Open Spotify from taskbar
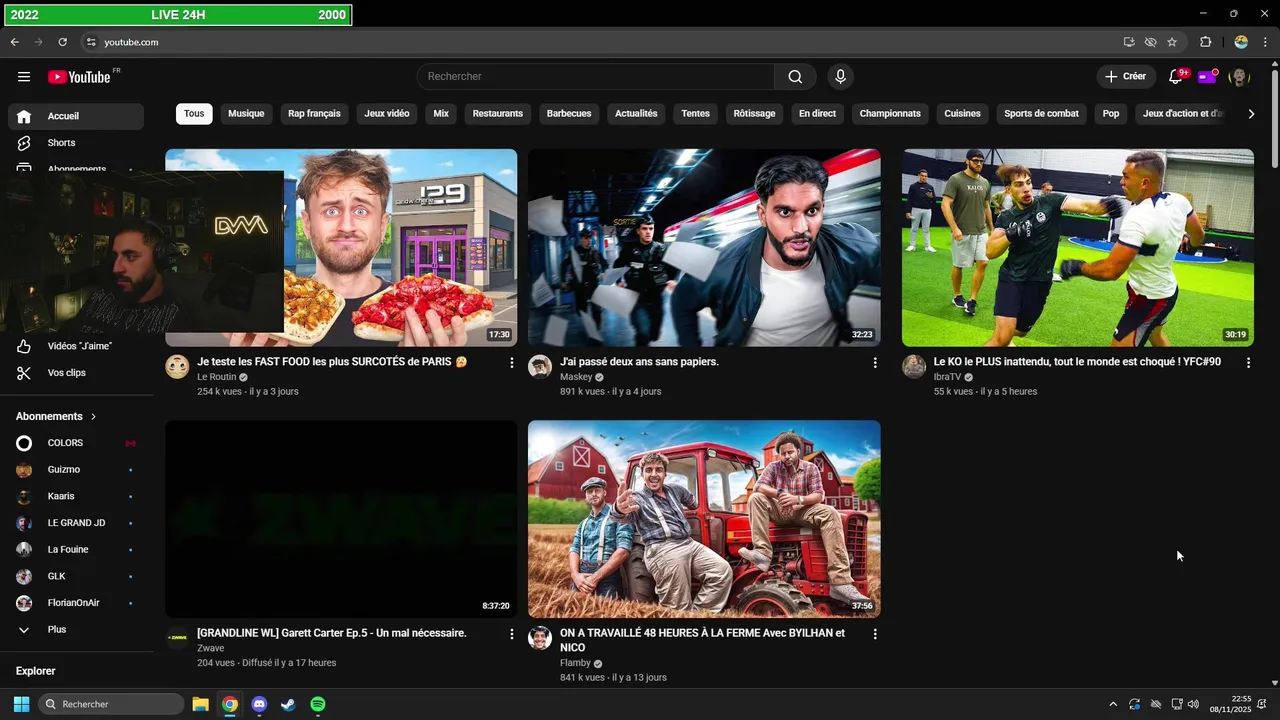 318,704
